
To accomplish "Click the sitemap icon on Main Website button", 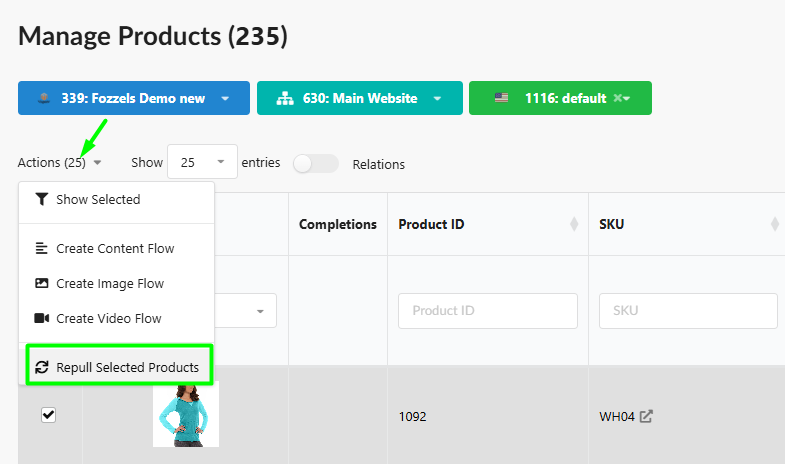I will 285,98.
